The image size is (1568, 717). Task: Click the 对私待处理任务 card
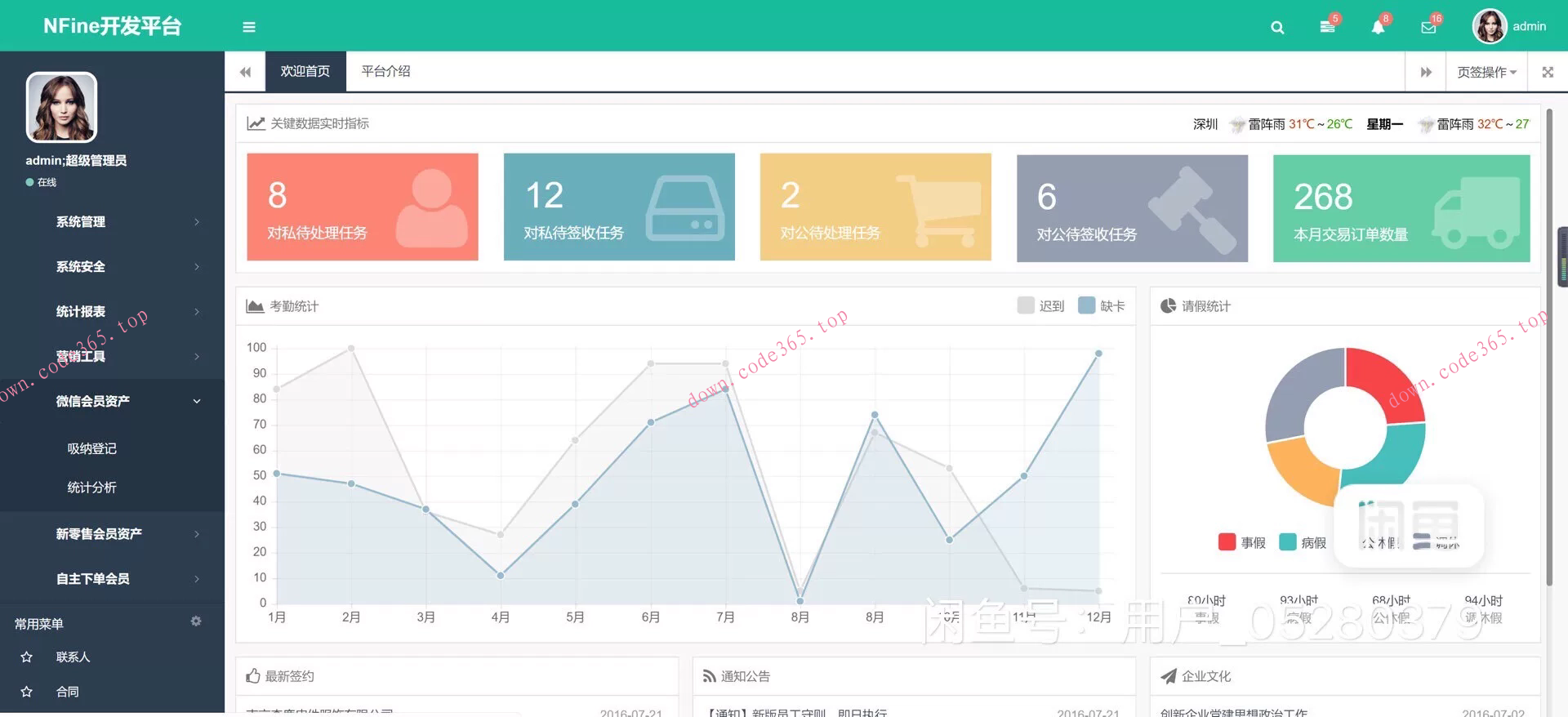click(x=362, y=207)
